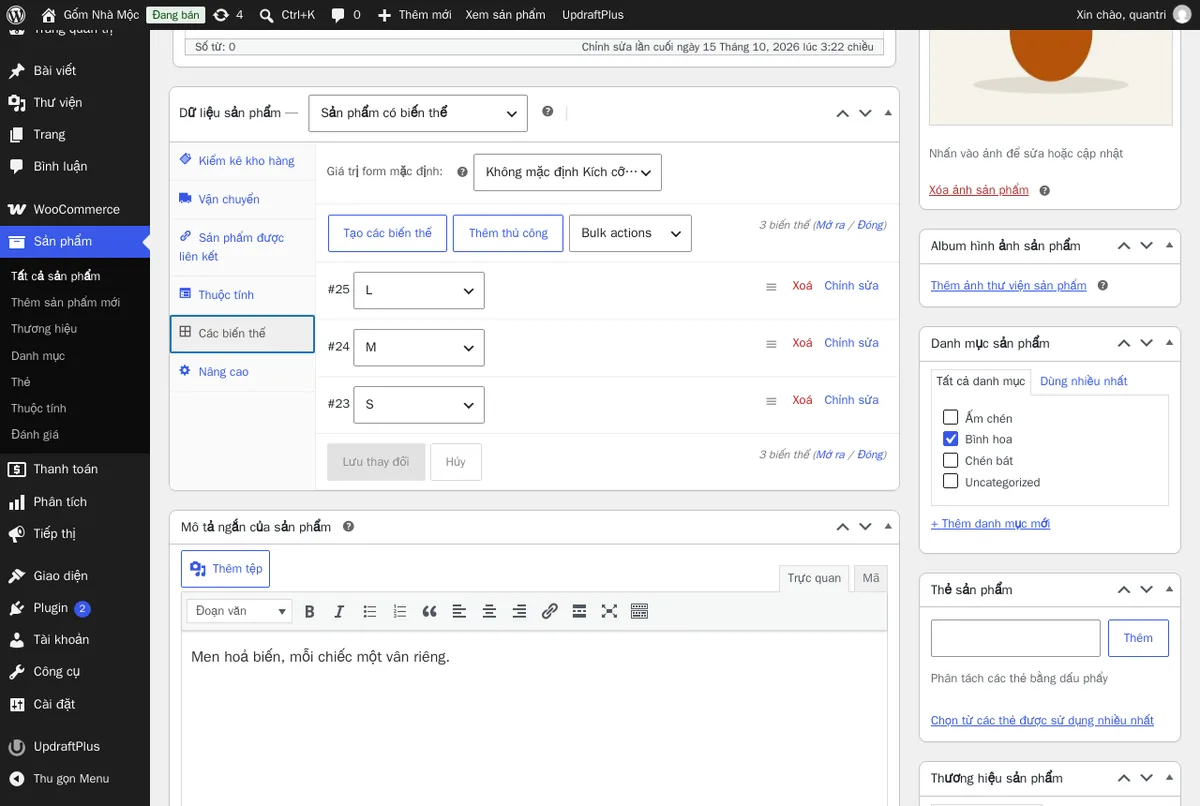Switch editor to Mã tab
The image size is (1200, 806).
[x=871, y=578]
